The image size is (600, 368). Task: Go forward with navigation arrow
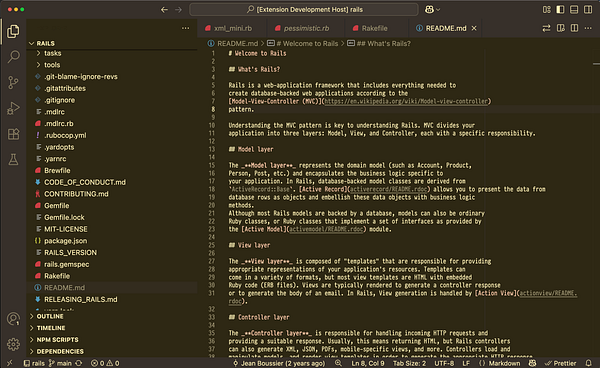point(178,10)
